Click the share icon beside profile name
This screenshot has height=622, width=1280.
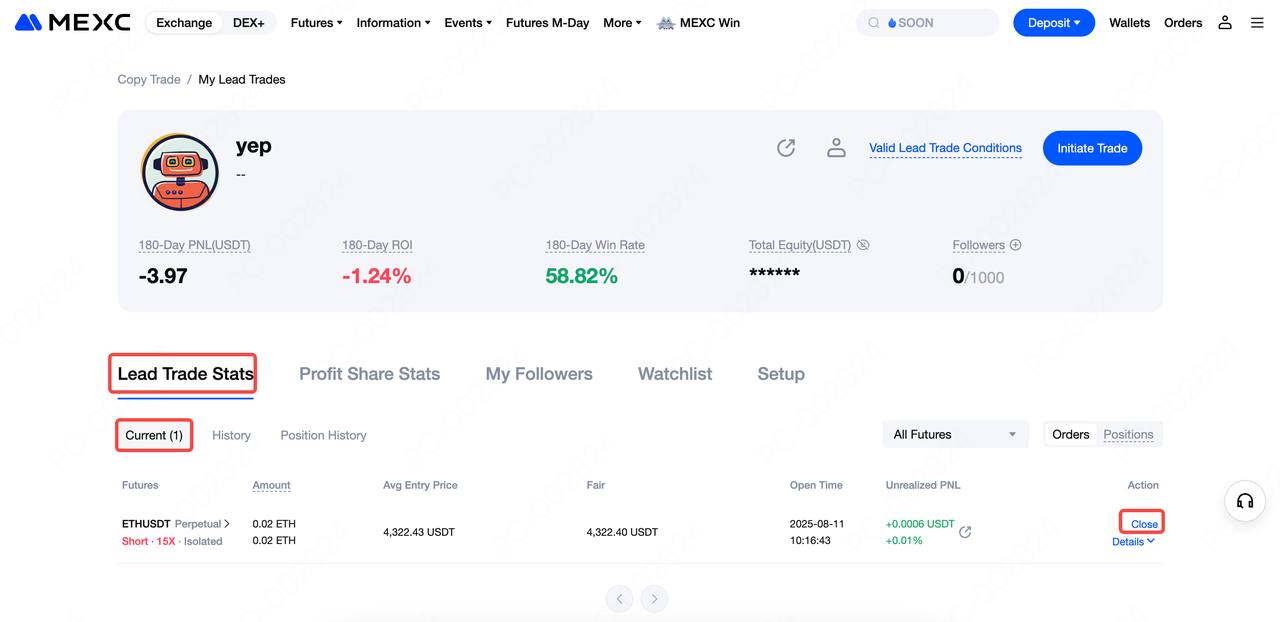click(786, 148)
